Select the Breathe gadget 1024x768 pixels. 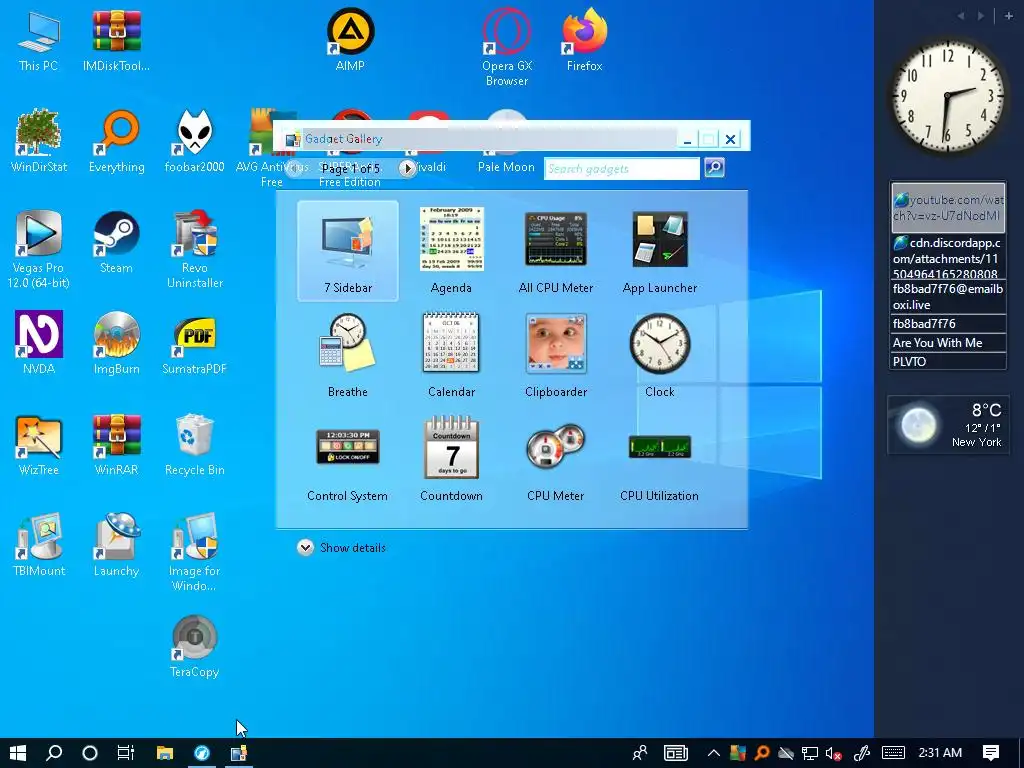click(x=347, y=355)
